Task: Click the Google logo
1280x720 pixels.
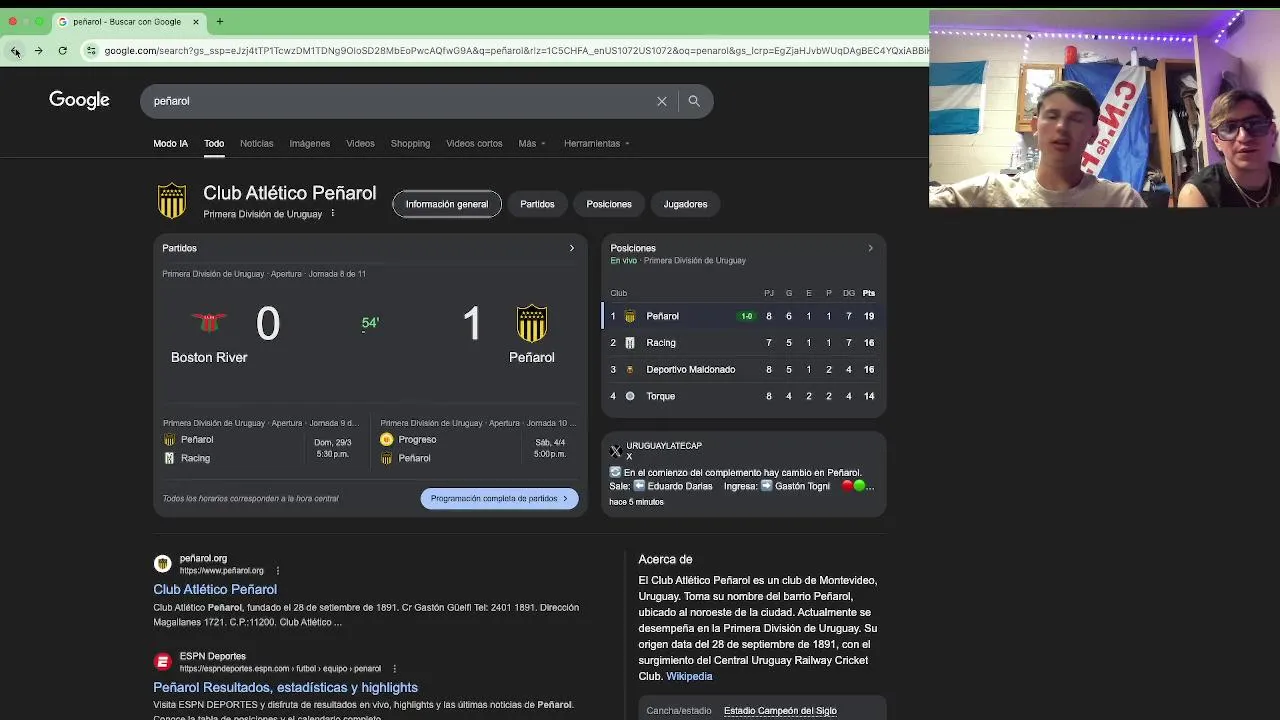Action: (79, 100)
